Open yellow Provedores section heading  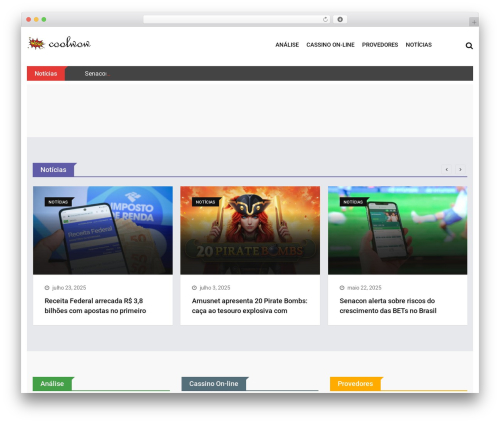[x=355, y=384]
